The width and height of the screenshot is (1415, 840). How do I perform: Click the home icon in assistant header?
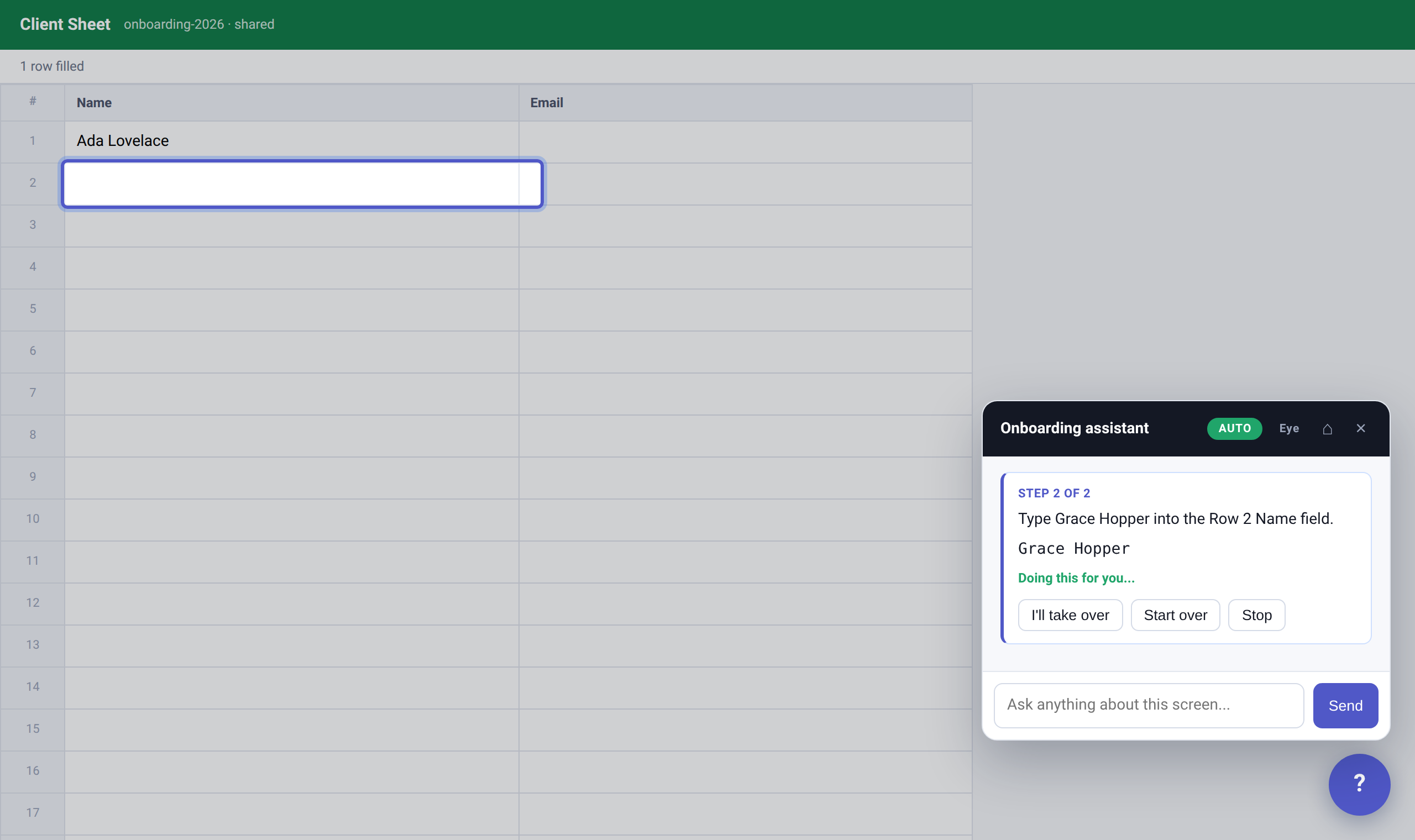[1327, 428]
